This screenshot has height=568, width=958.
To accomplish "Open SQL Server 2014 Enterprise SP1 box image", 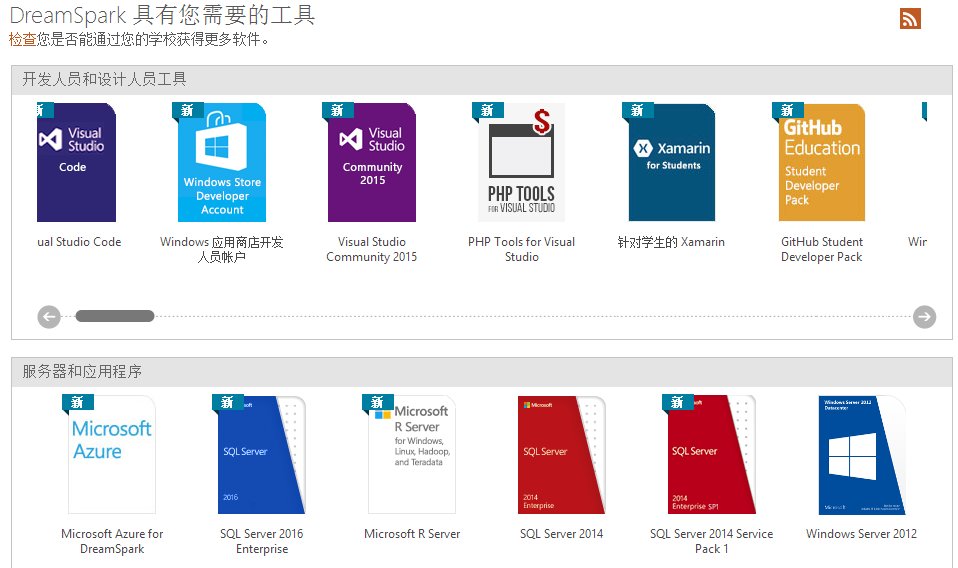I will click(712, 454).
